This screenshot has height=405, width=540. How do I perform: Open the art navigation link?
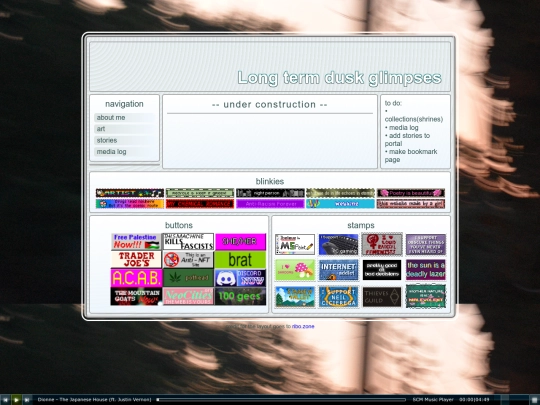pos(124,129)
